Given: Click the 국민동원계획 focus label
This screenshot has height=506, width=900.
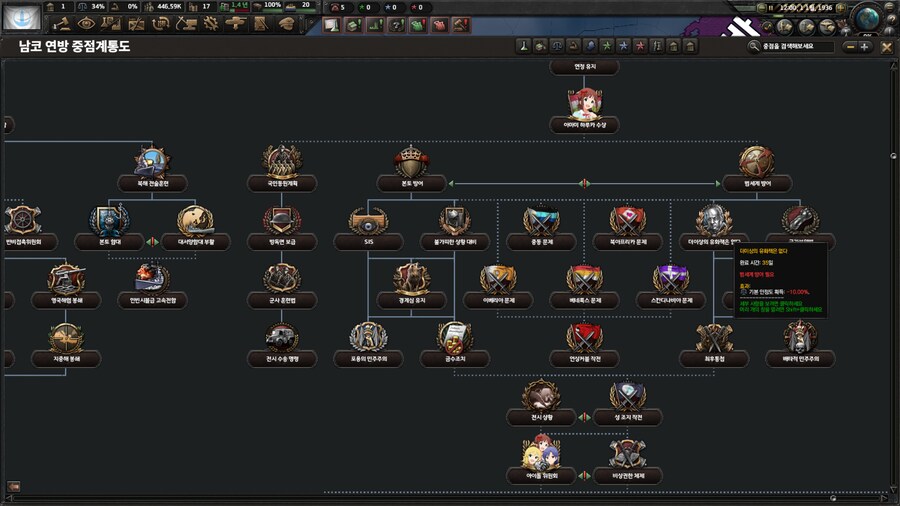Looking at the screenshot, I should pyautogui.click(x=282, y=184).
